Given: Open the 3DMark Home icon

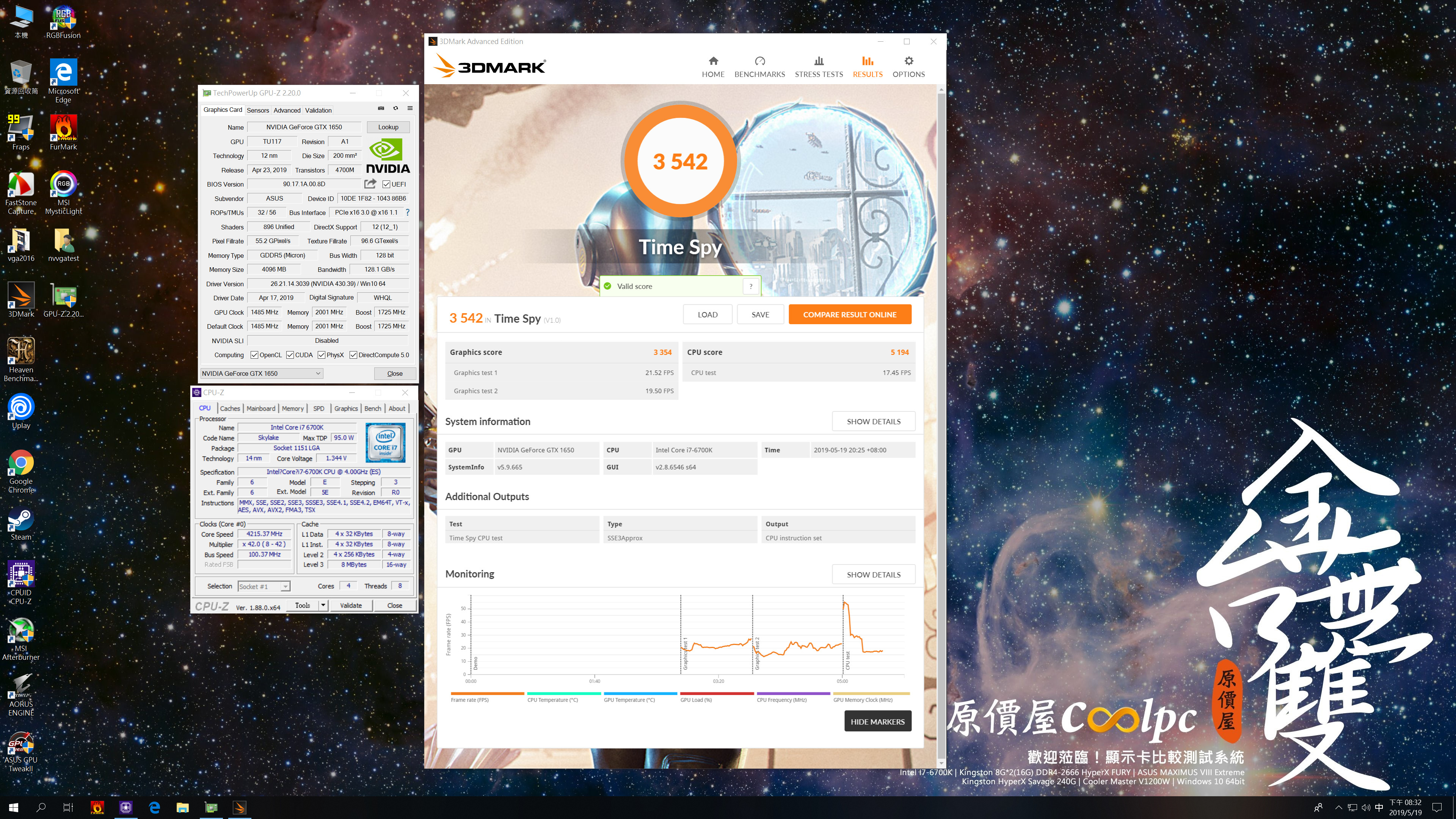Looking at the screenshot, I should (x=713, y=61).
